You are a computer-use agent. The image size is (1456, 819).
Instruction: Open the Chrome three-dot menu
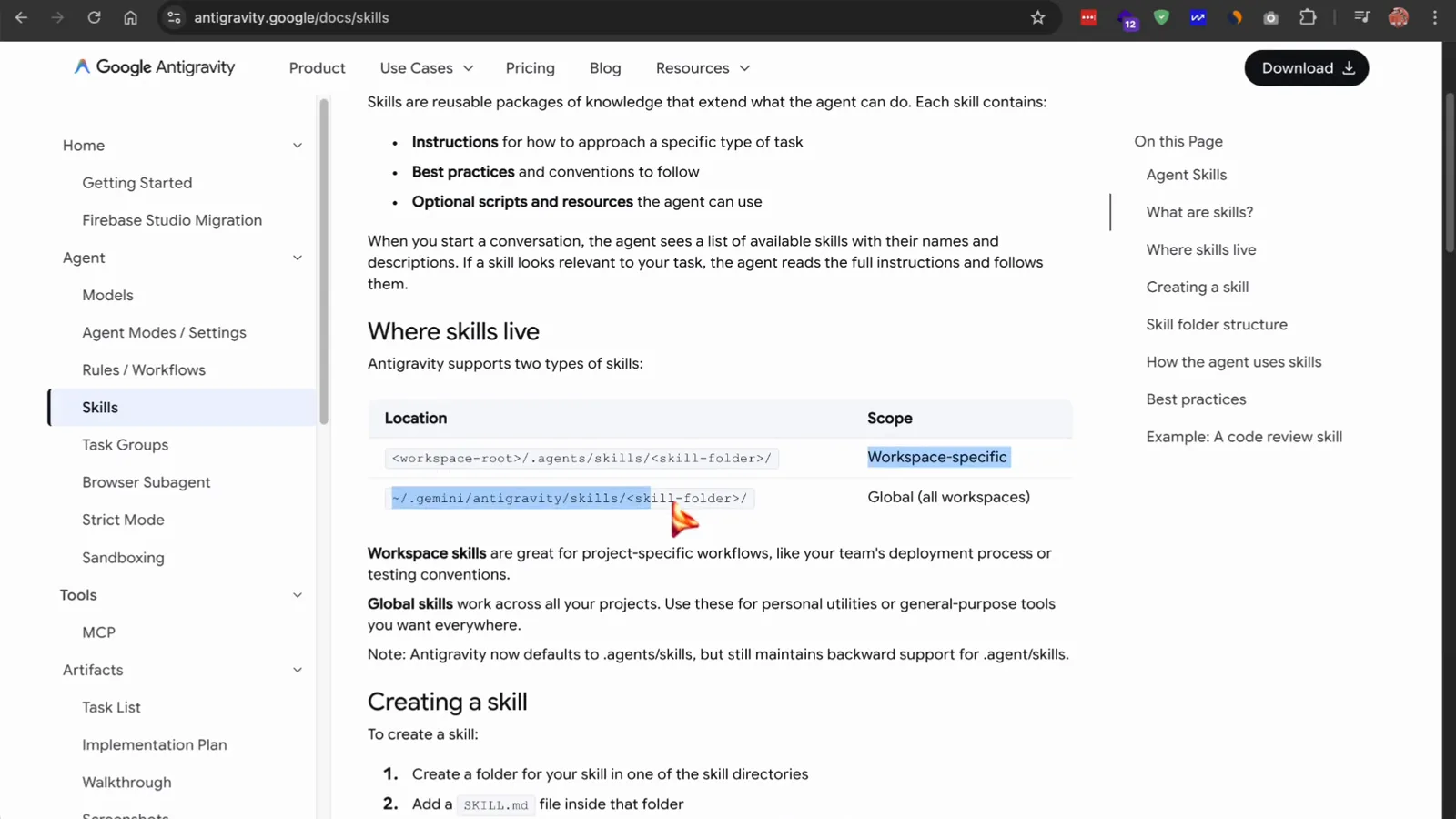pyautogui.click(x=1435, y=17)
